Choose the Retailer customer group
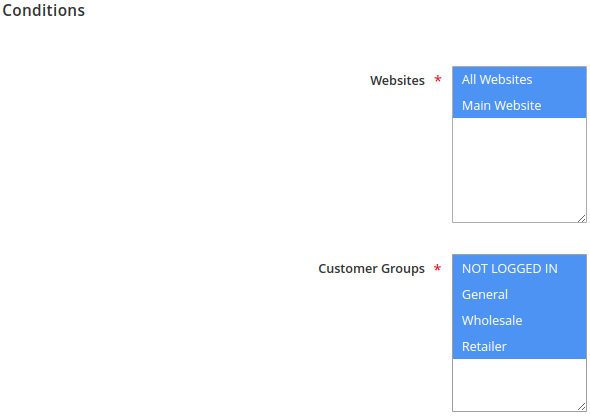The image size is (590, 416). coord(519,346)
